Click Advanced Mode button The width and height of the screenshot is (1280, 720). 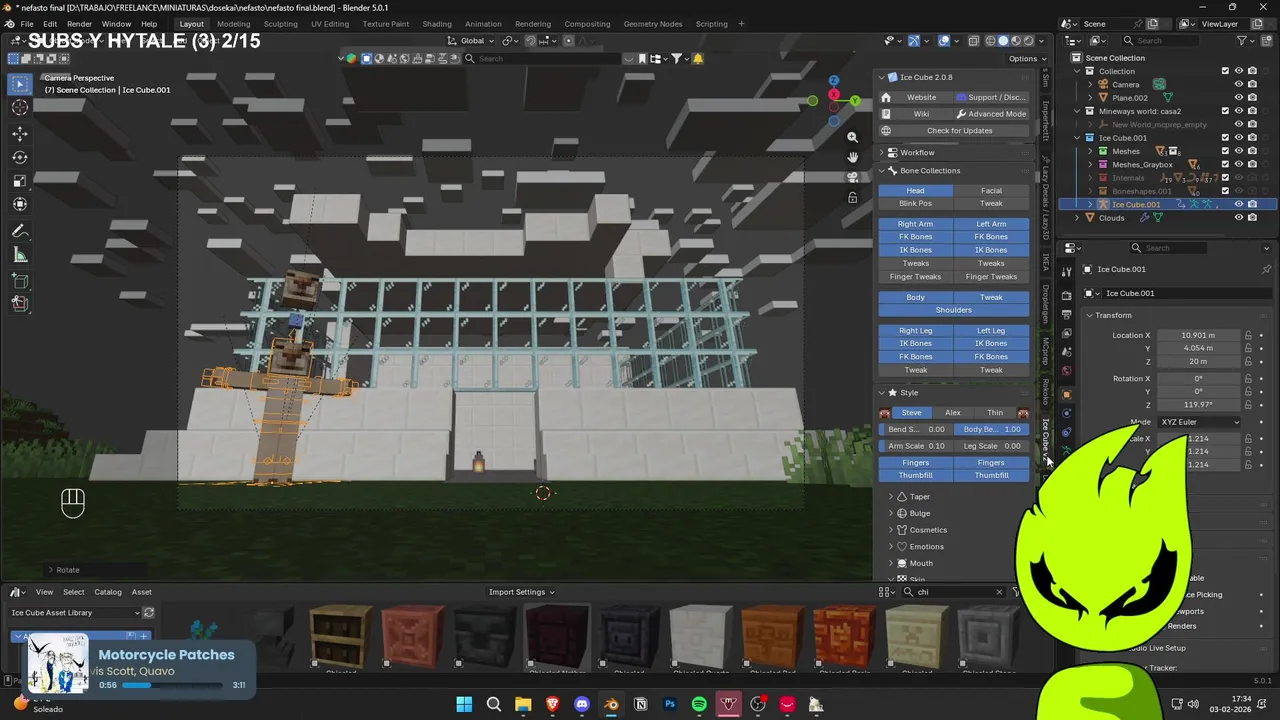(991, 114)
